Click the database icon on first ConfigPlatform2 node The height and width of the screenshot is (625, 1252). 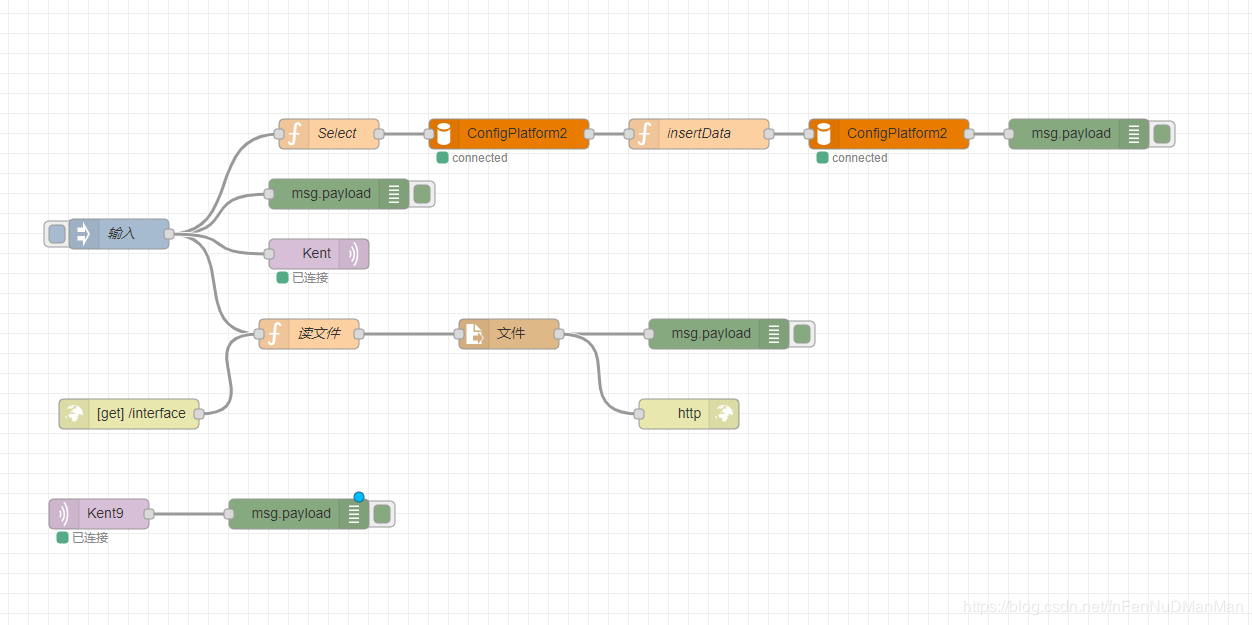443,133
